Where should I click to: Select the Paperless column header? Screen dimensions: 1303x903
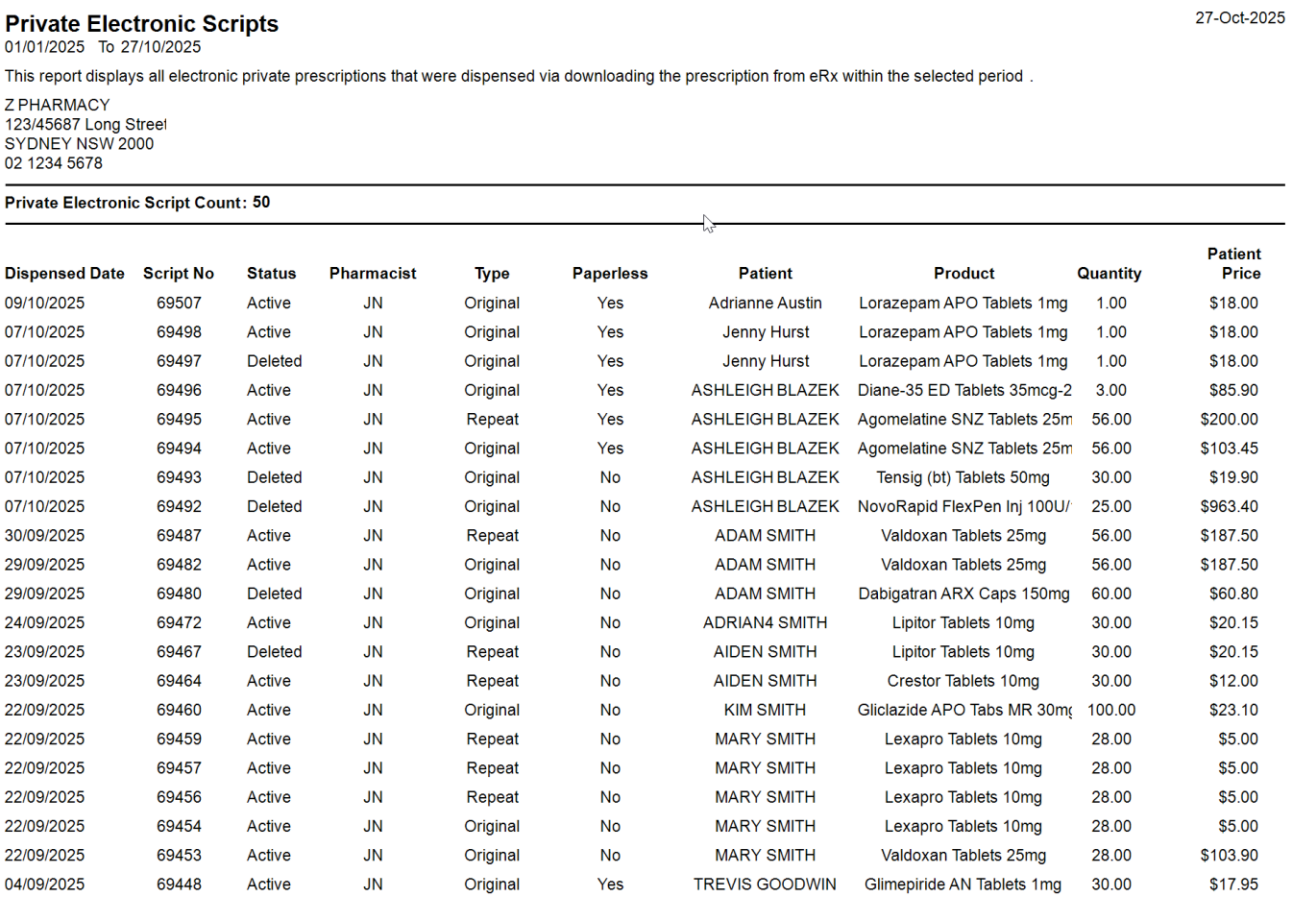coord(610,273)
